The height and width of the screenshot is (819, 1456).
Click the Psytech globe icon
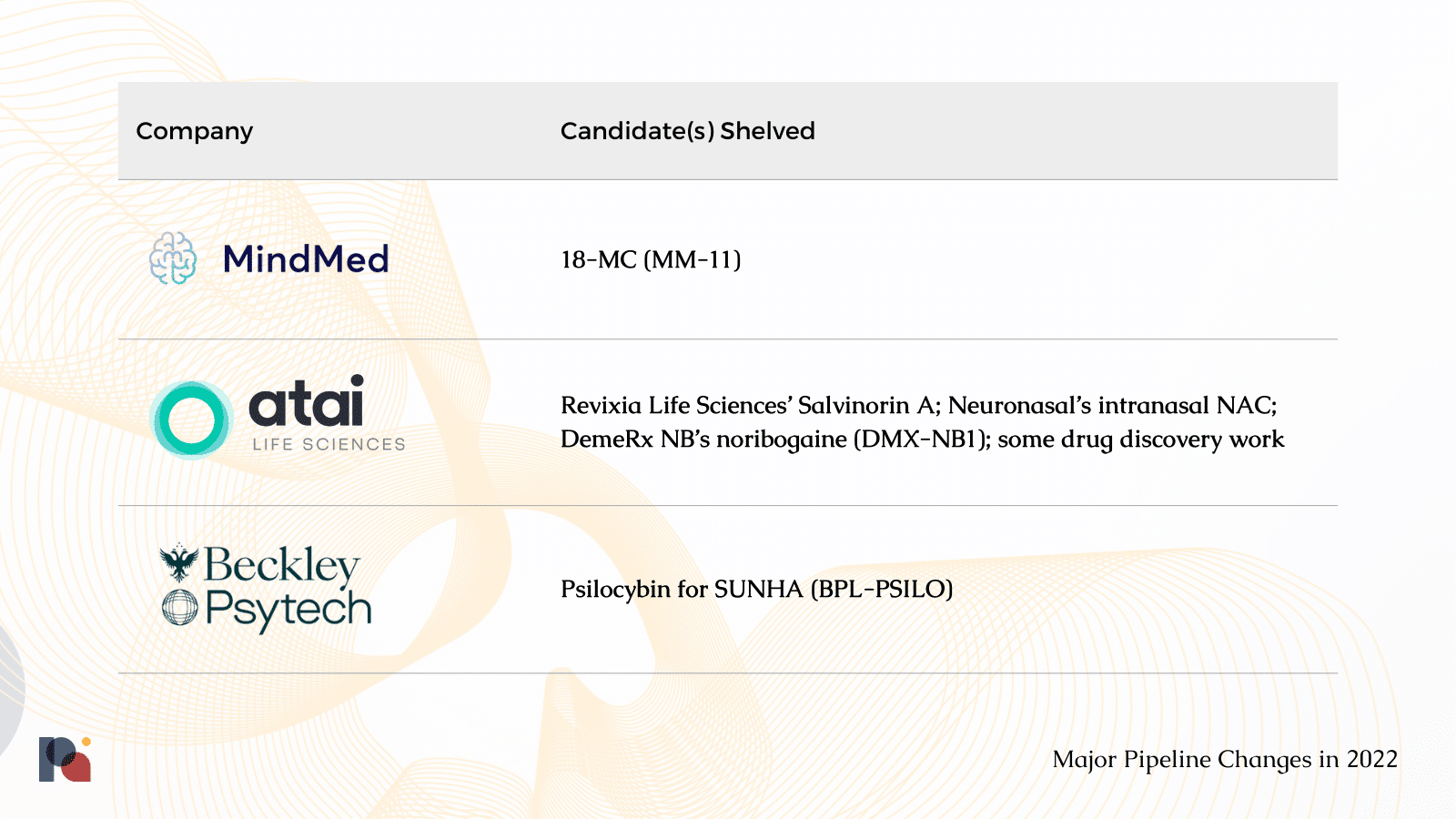point(180,607)
